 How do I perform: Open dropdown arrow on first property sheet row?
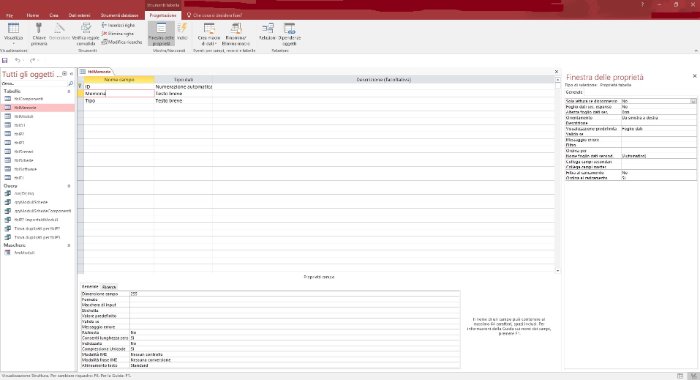(x=693, y=101)
